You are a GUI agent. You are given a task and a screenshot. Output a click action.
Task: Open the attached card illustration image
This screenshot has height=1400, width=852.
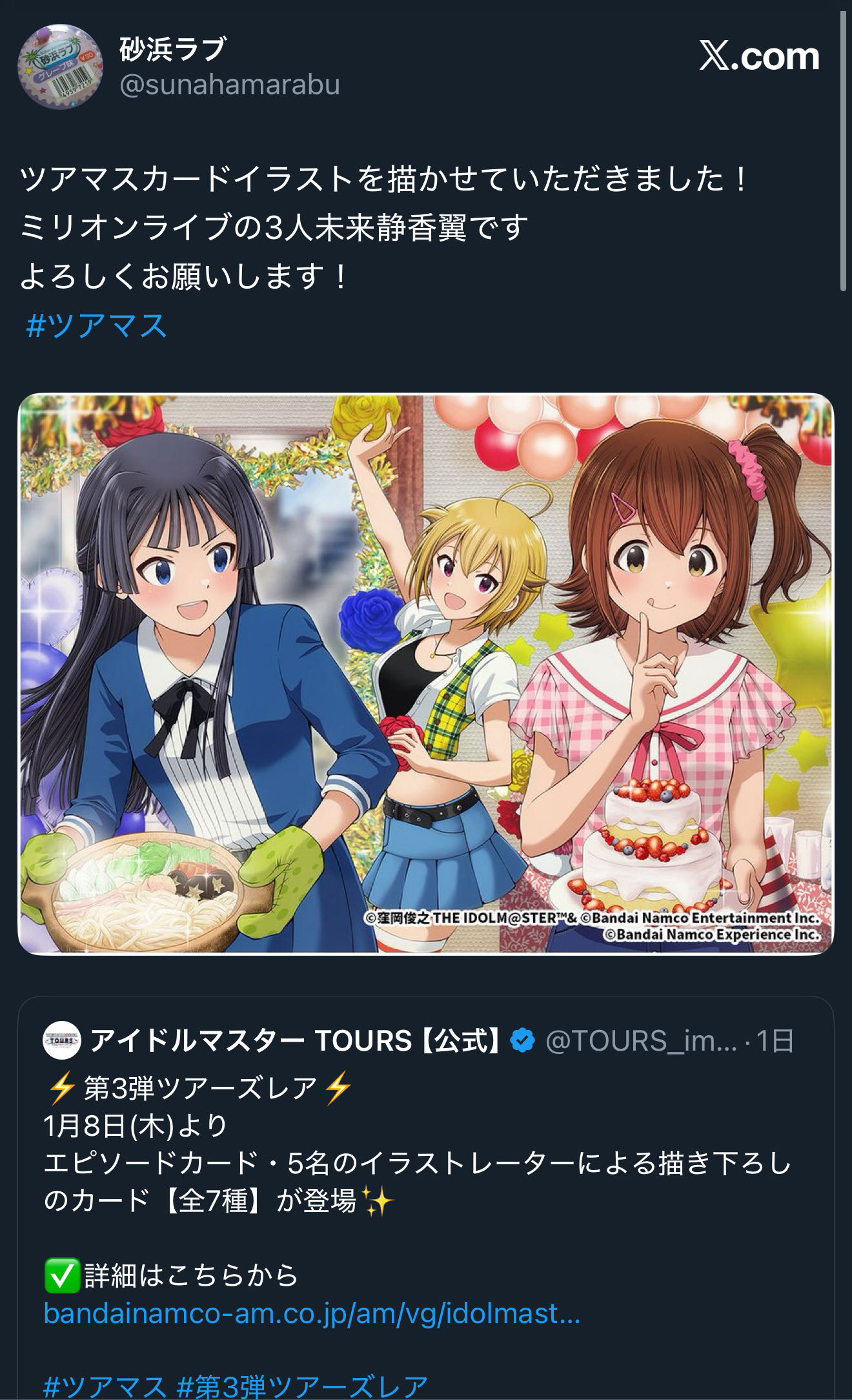[426, 674]
